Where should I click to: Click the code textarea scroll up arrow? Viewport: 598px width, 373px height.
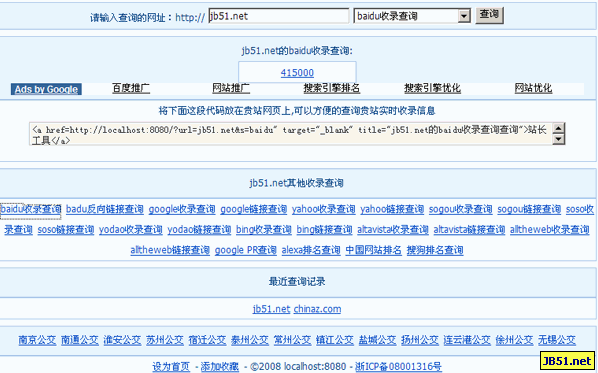[559, 128]
